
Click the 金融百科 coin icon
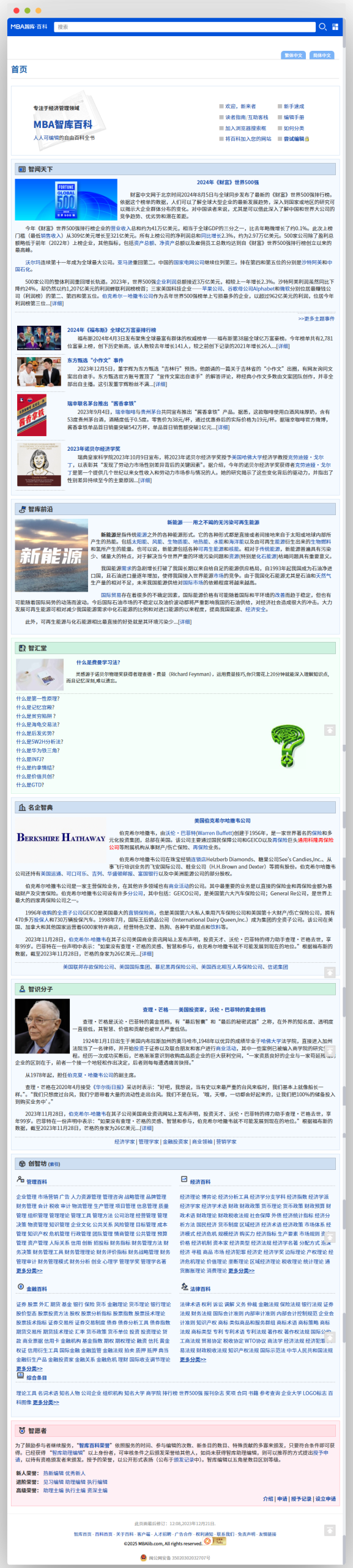click(20, 1287)
